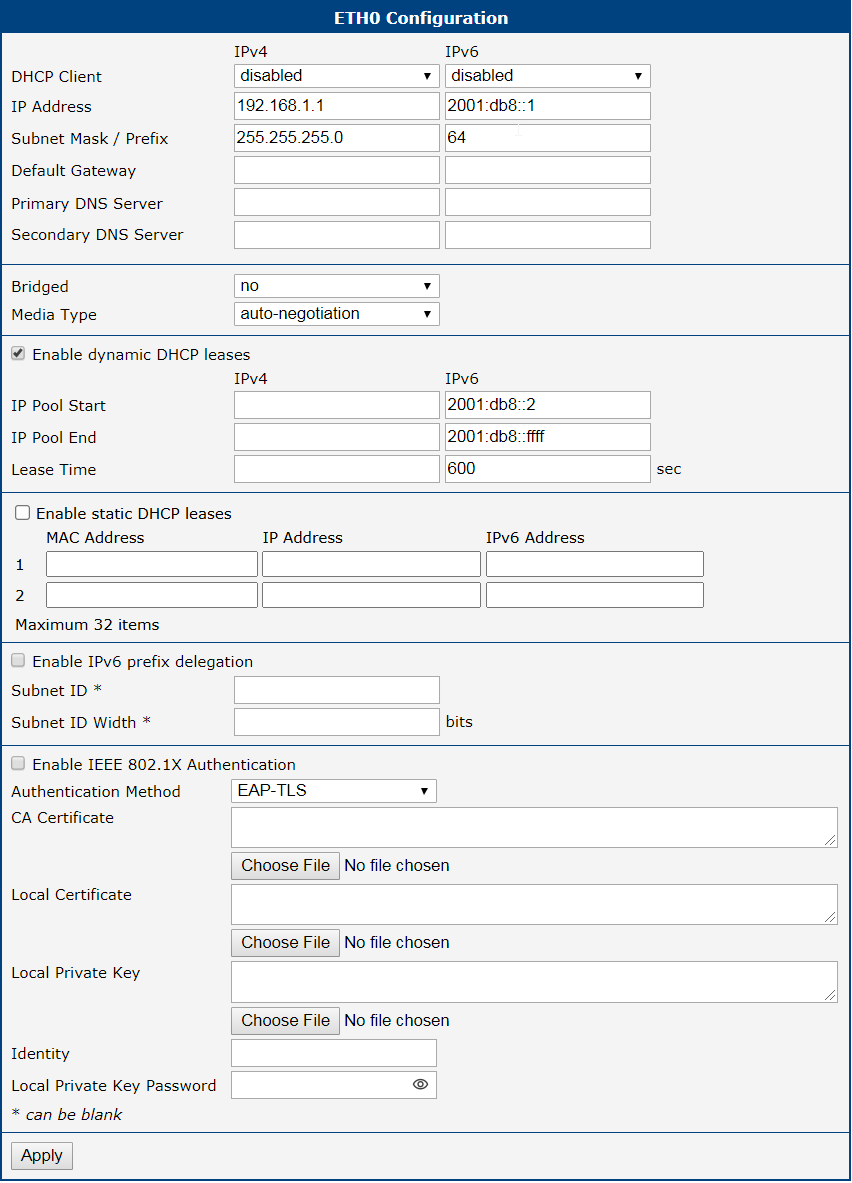
Task: Focus the Subnet ID field
Action: (x=337, y=690)
